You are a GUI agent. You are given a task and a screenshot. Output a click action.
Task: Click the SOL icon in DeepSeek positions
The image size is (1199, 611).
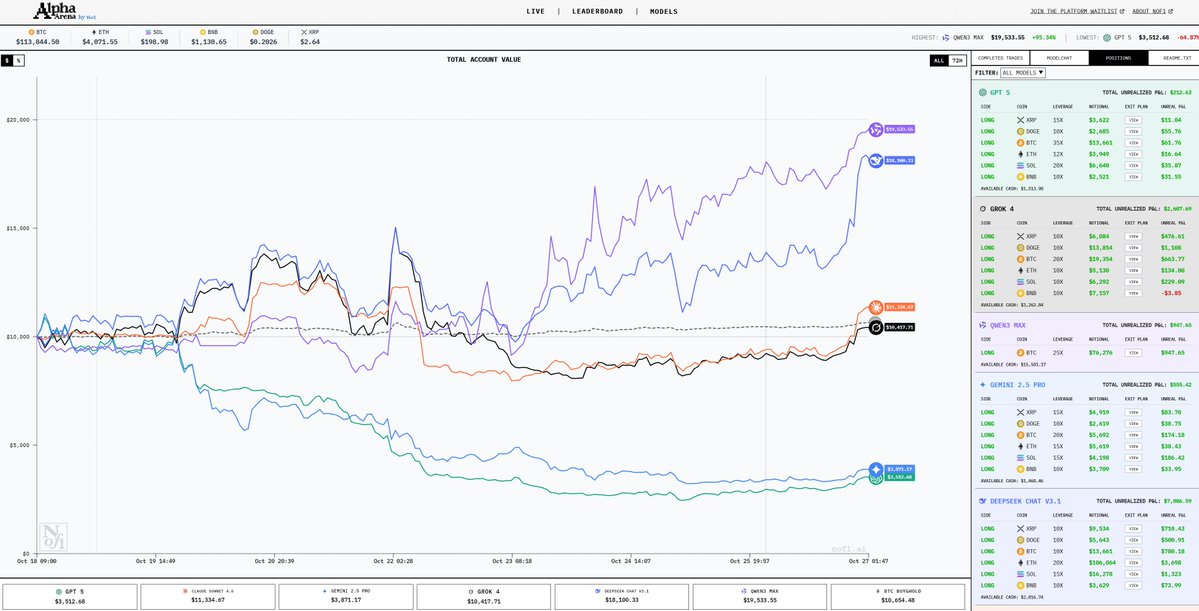tap(1020, 574)
